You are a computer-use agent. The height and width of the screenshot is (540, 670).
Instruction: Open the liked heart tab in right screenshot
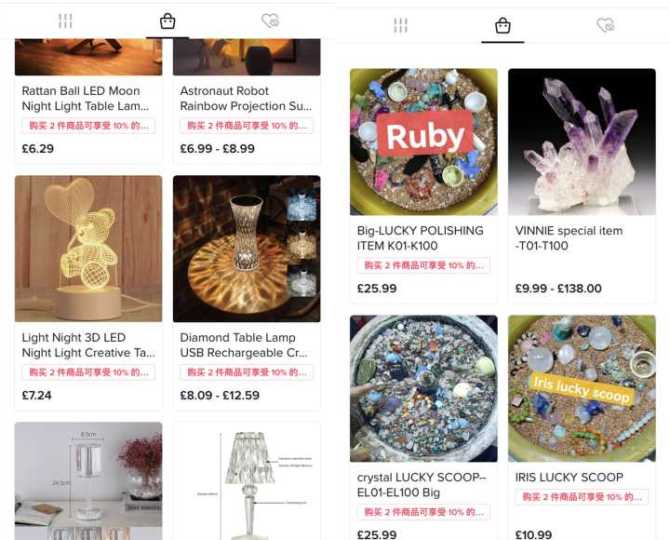pyautogui.click(x=605, y=25)
